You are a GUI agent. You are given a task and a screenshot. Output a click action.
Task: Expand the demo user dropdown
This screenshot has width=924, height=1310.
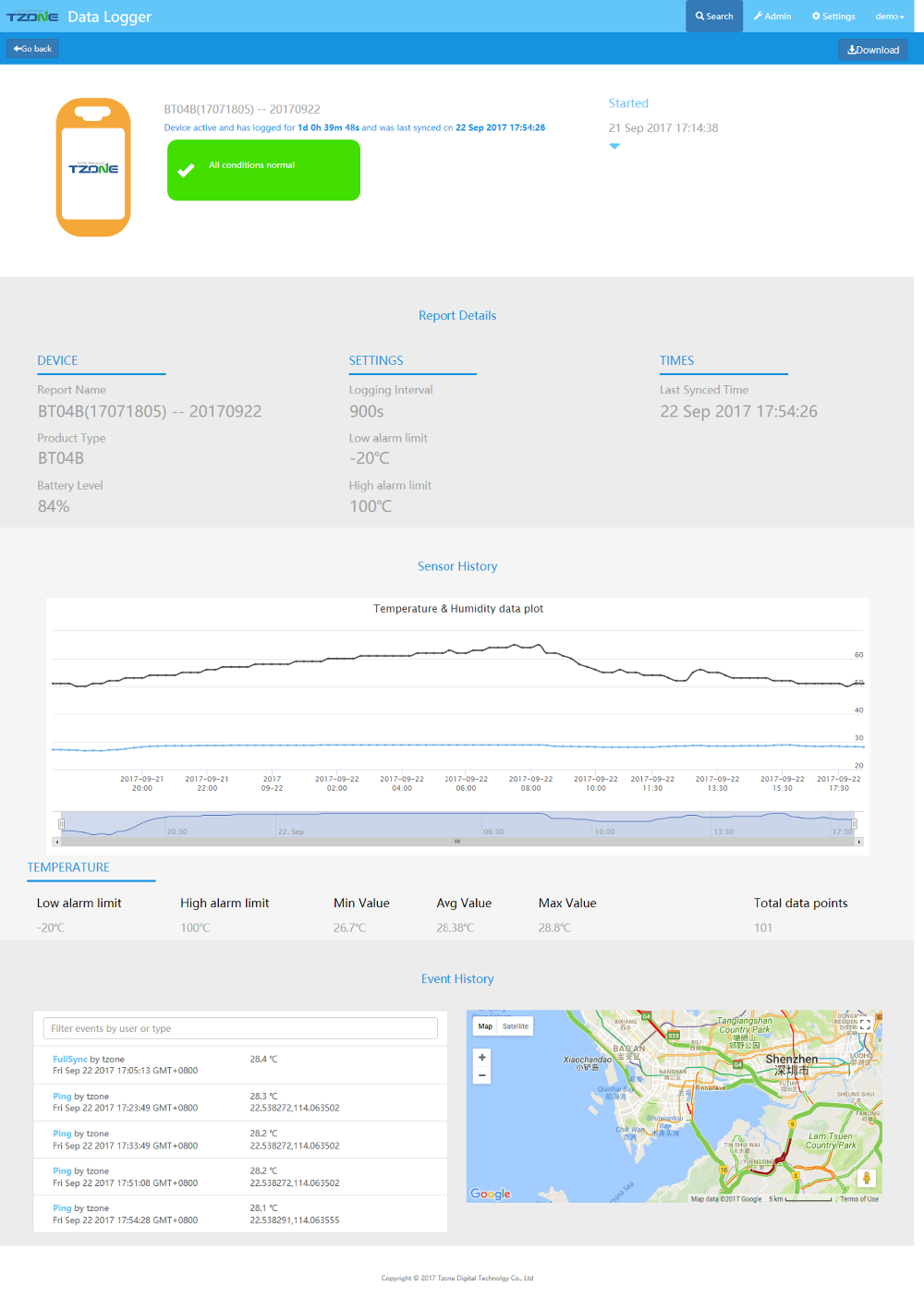coord(890,16)
